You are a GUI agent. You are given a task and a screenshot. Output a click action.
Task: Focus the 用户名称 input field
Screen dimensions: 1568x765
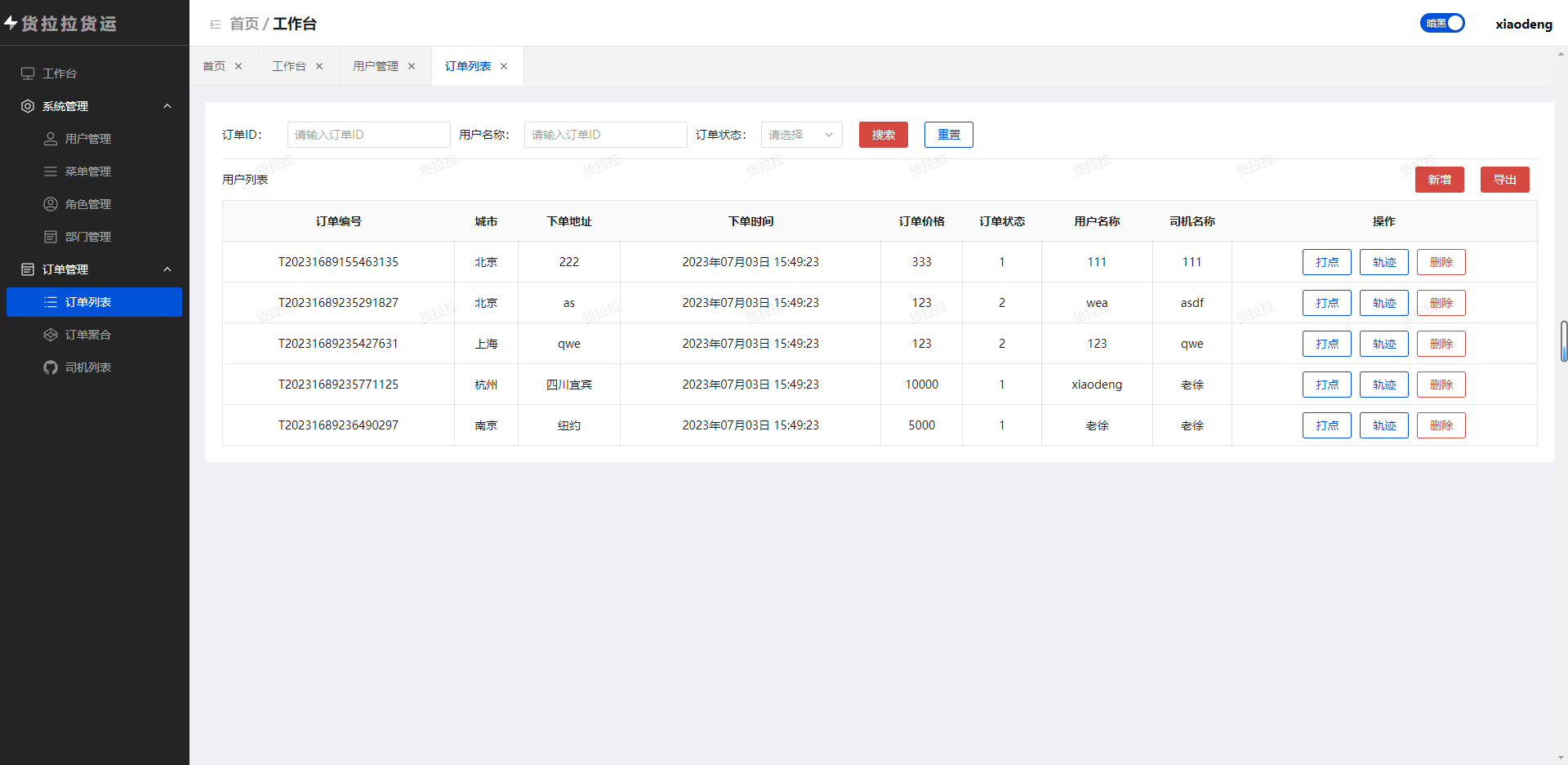[606, 135]
